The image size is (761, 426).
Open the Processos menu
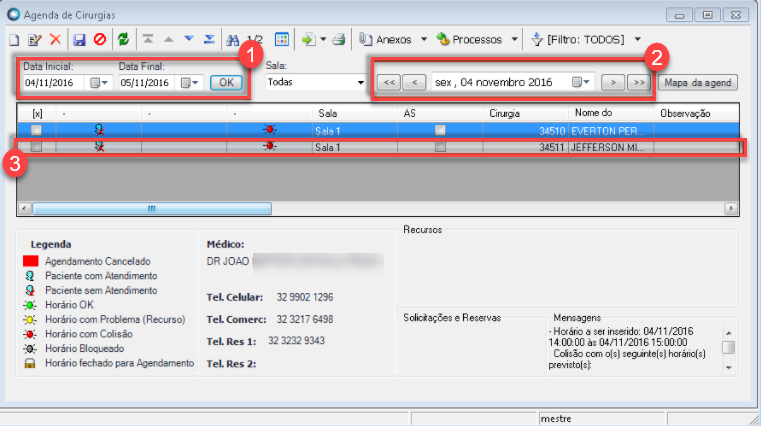[x=477, y=40]
